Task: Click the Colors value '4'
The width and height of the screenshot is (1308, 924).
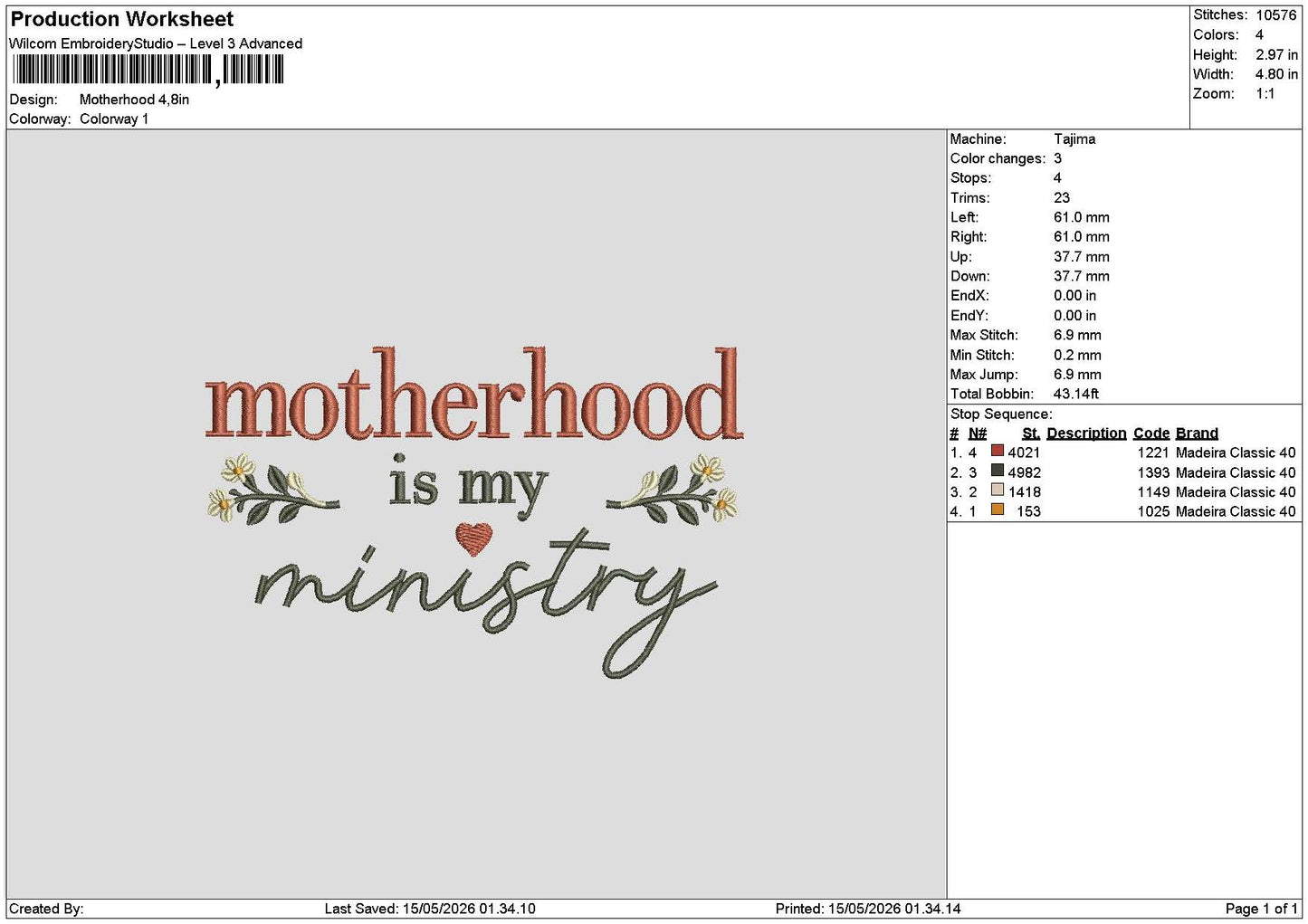Action: pos(1259,34)
